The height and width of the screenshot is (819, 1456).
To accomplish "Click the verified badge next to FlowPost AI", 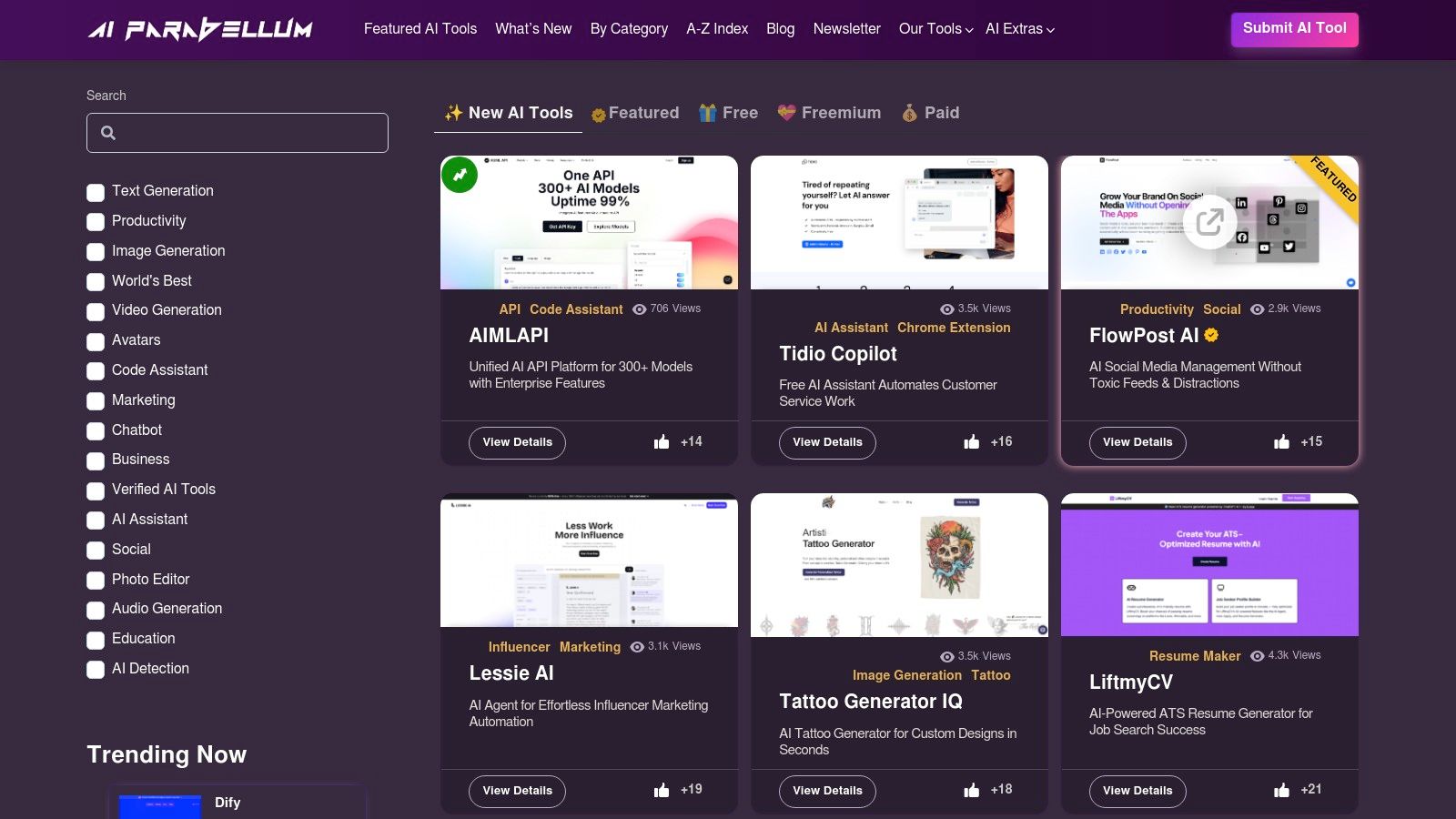I will click(x=1211, y=335).
